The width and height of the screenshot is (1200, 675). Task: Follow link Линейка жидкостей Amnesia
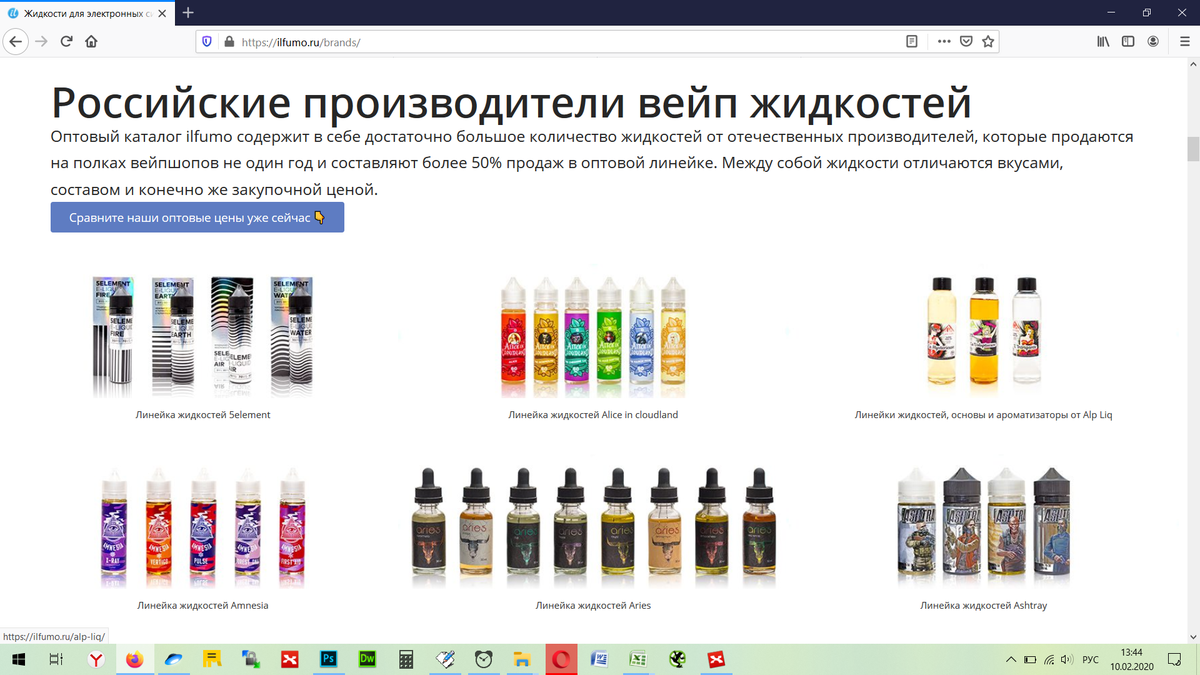[x=203, y=605]
